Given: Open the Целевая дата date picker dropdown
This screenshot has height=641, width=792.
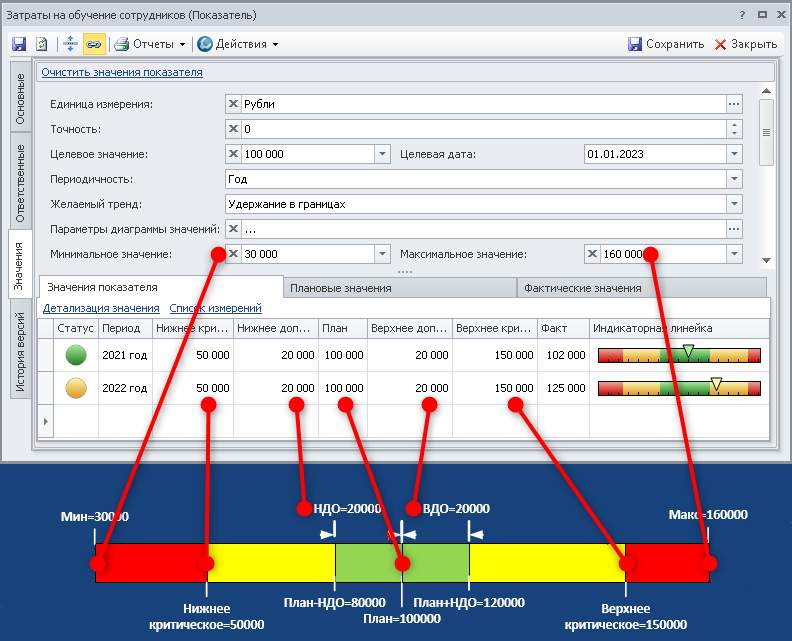Looking at the screenshot, I should click(x=734, y=154).
